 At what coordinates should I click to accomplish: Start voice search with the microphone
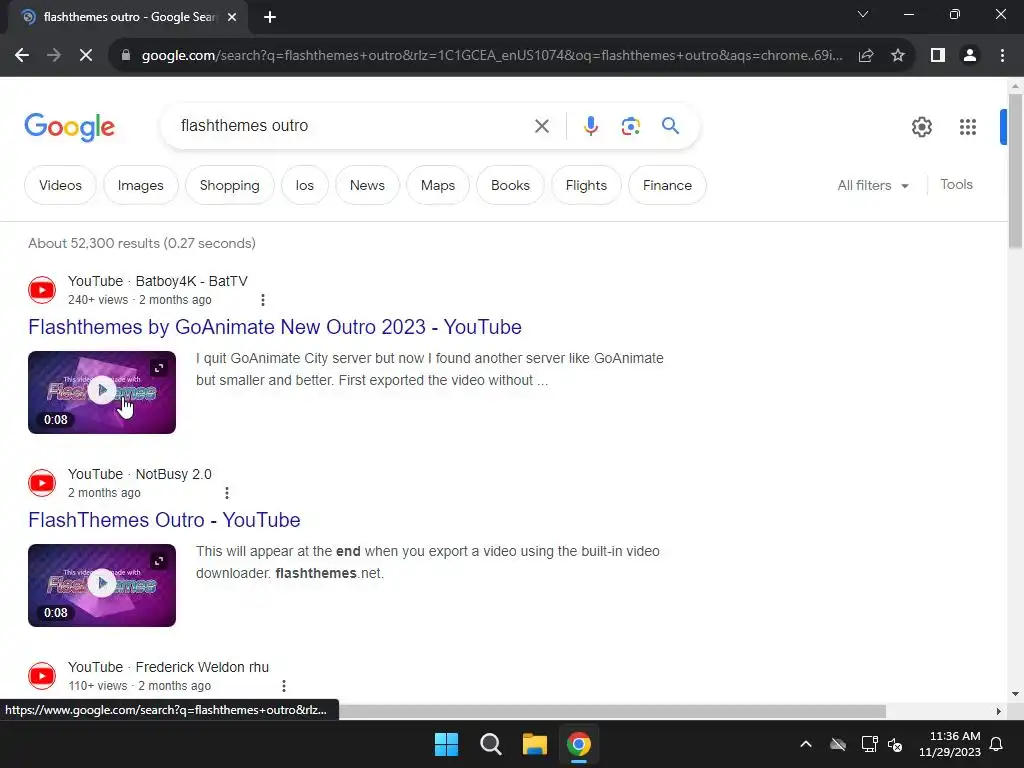click(590, 126)
